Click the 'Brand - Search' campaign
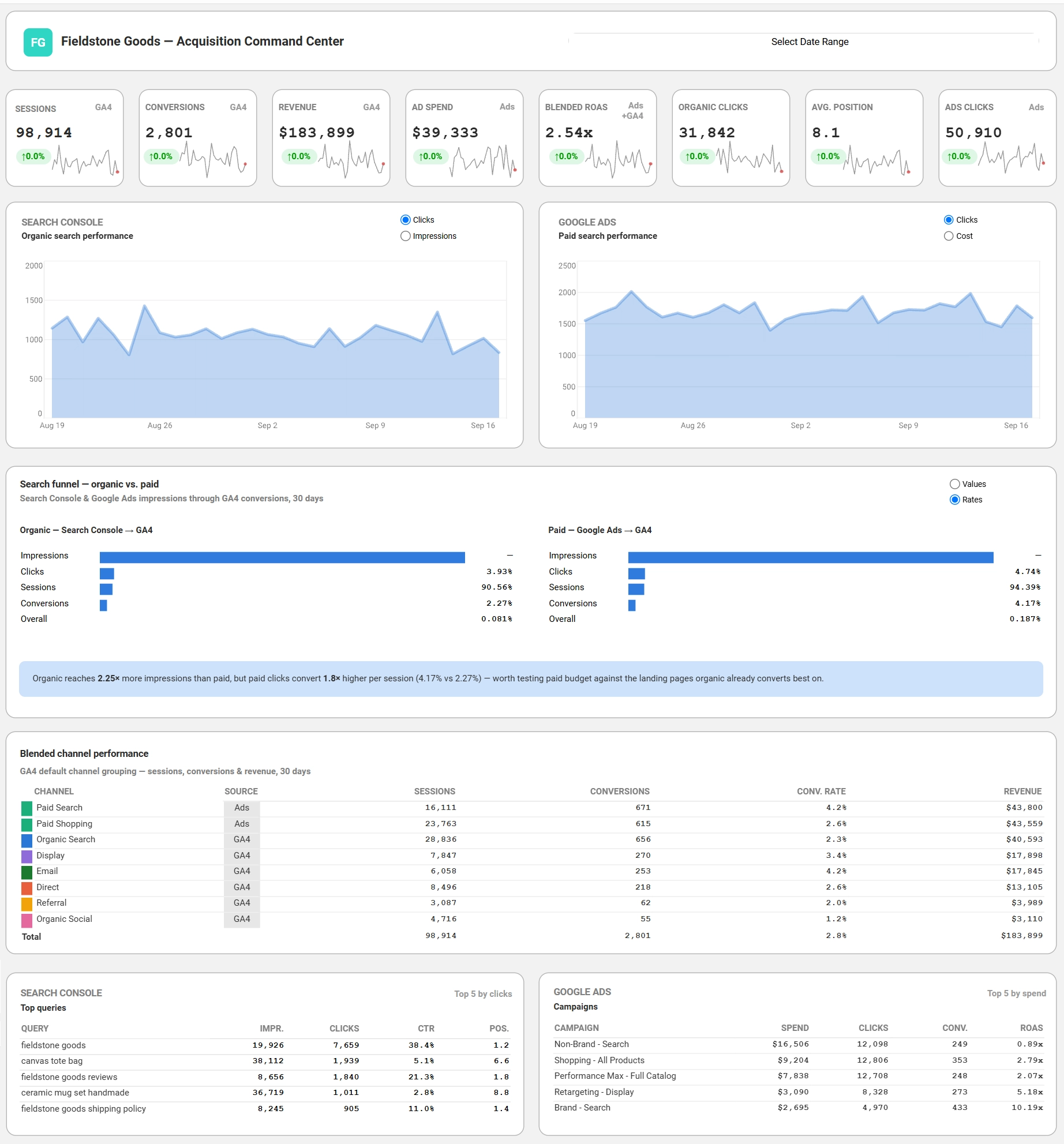The height and width of the screenshot is (1144, 1064). tap(582, 1108)
